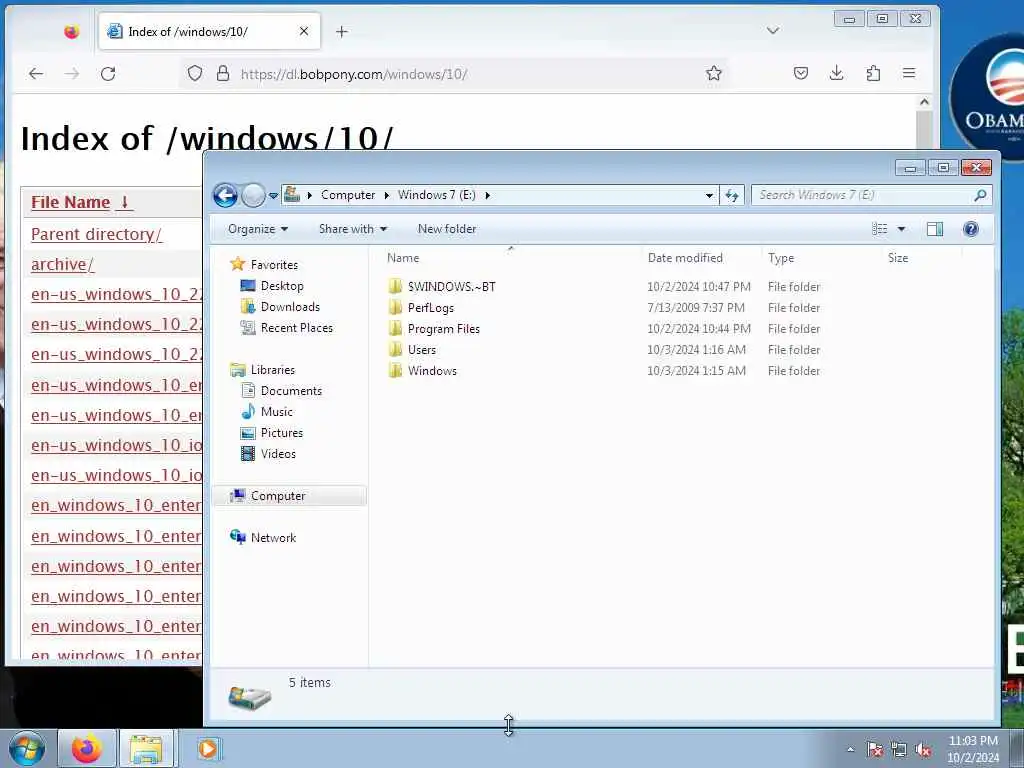The image size is (1024, 768).
Task: Select Downloads under Favorites
Action: point(290,307)
